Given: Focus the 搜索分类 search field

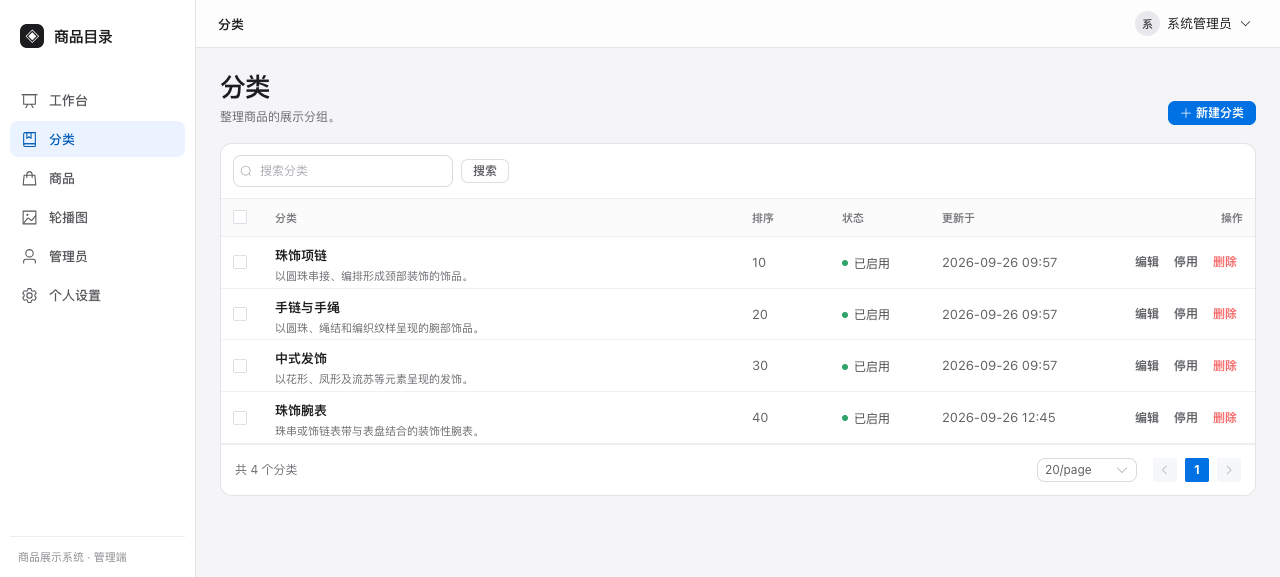Looking at the screenshot, I should 343,171.
